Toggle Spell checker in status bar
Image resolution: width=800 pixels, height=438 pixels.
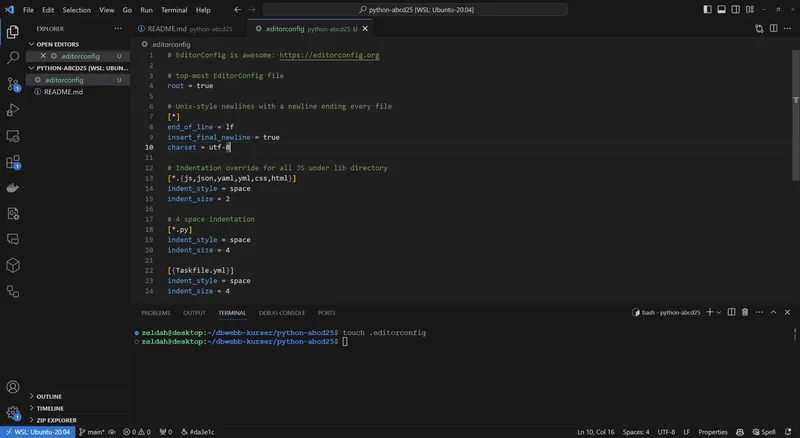tap(764, 432)
